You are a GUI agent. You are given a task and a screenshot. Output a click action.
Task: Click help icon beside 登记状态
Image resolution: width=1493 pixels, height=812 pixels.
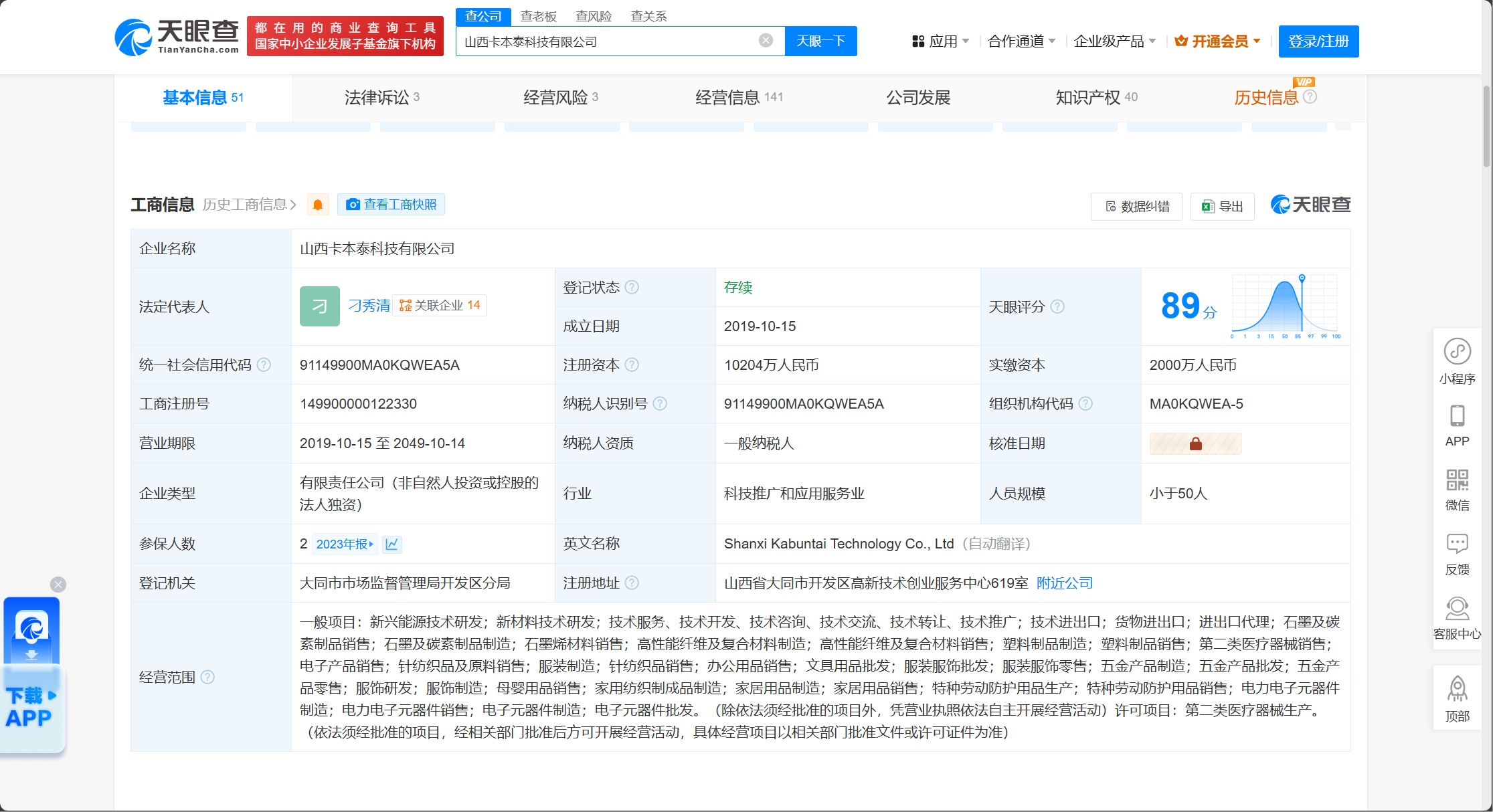point(632,288)
